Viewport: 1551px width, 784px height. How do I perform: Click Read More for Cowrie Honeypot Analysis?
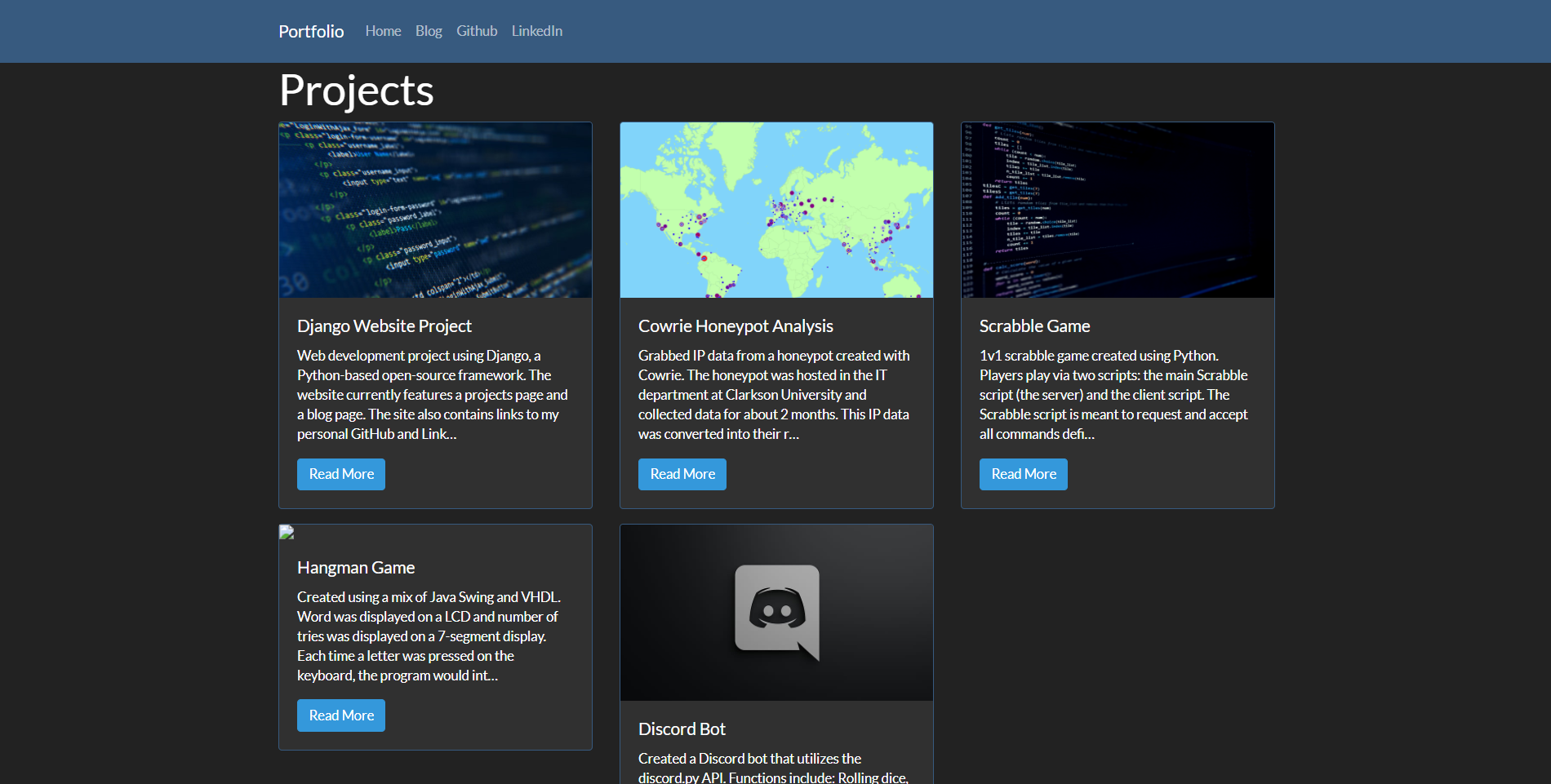(682, 474)
